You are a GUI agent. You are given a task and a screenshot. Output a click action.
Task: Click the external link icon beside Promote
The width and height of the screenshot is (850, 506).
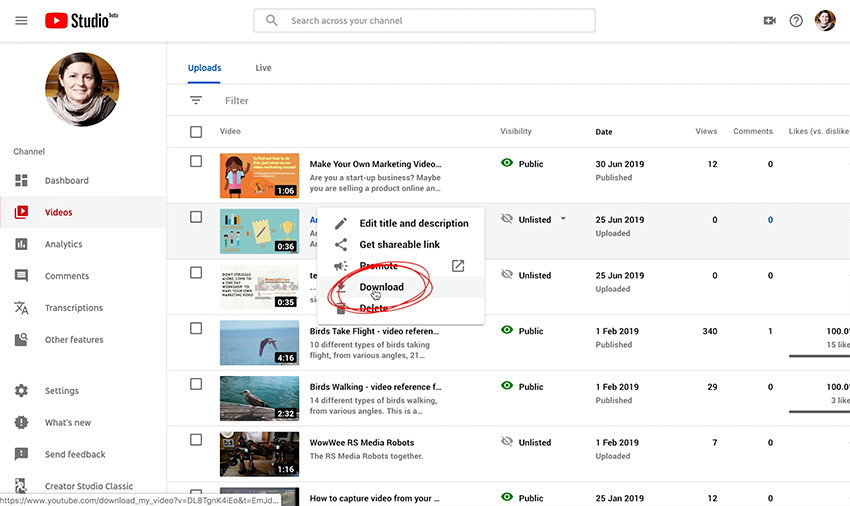[458, 266]
